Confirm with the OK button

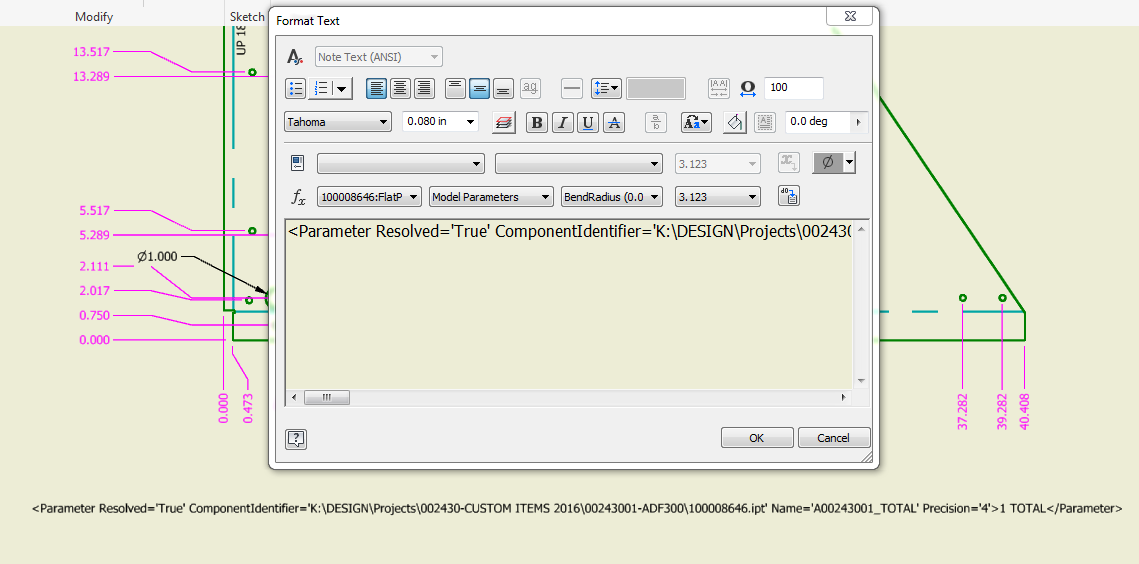[x=757, y=438]
